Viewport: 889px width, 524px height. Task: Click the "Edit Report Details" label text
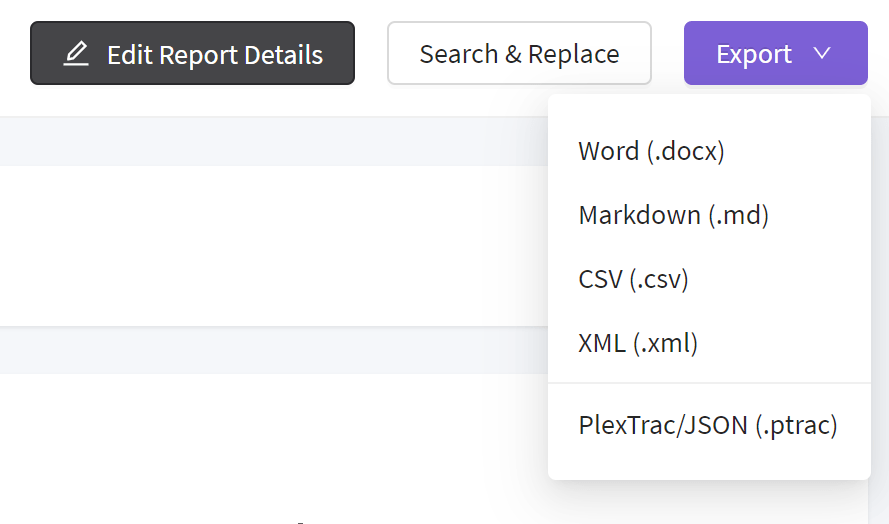[x=215, y=54]
